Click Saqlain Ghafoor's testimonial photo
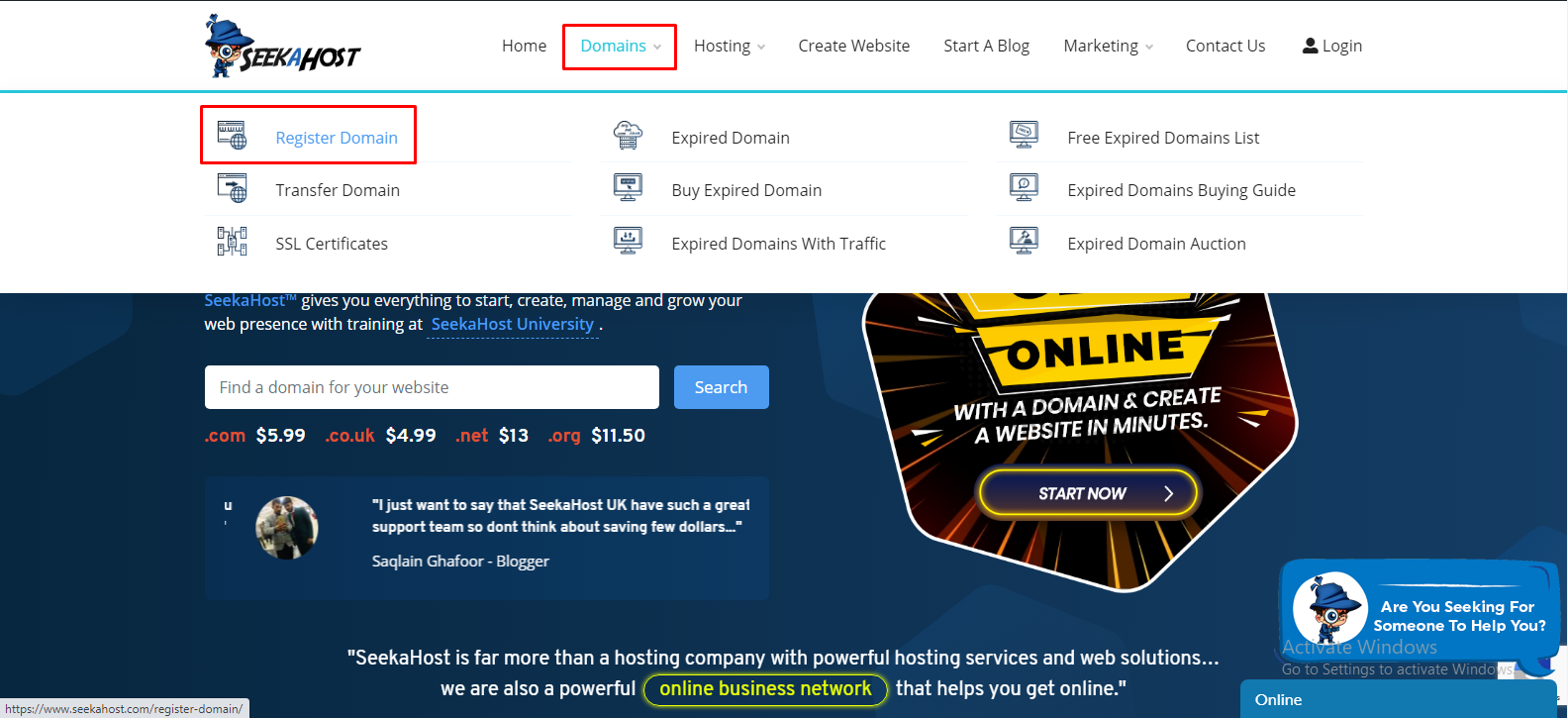Image resolution: width=1568 pixels, height=718 pixels. 287,528
